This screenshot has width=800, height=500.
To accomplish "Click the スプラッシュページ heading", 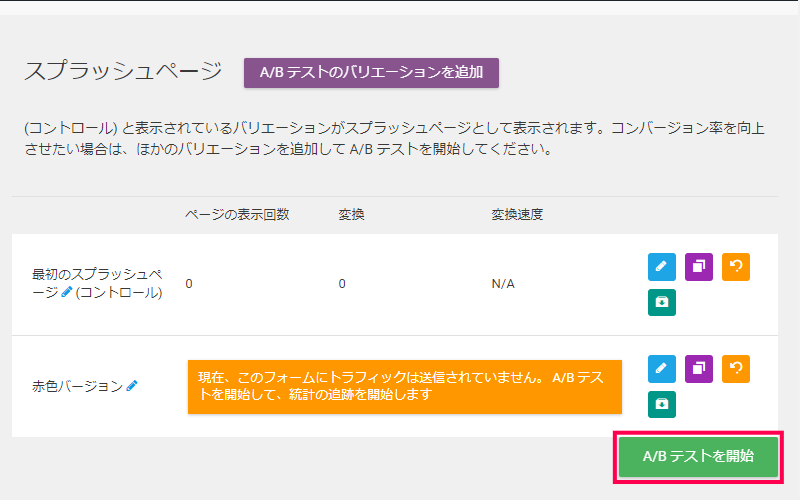I will (x=123, y=71).
